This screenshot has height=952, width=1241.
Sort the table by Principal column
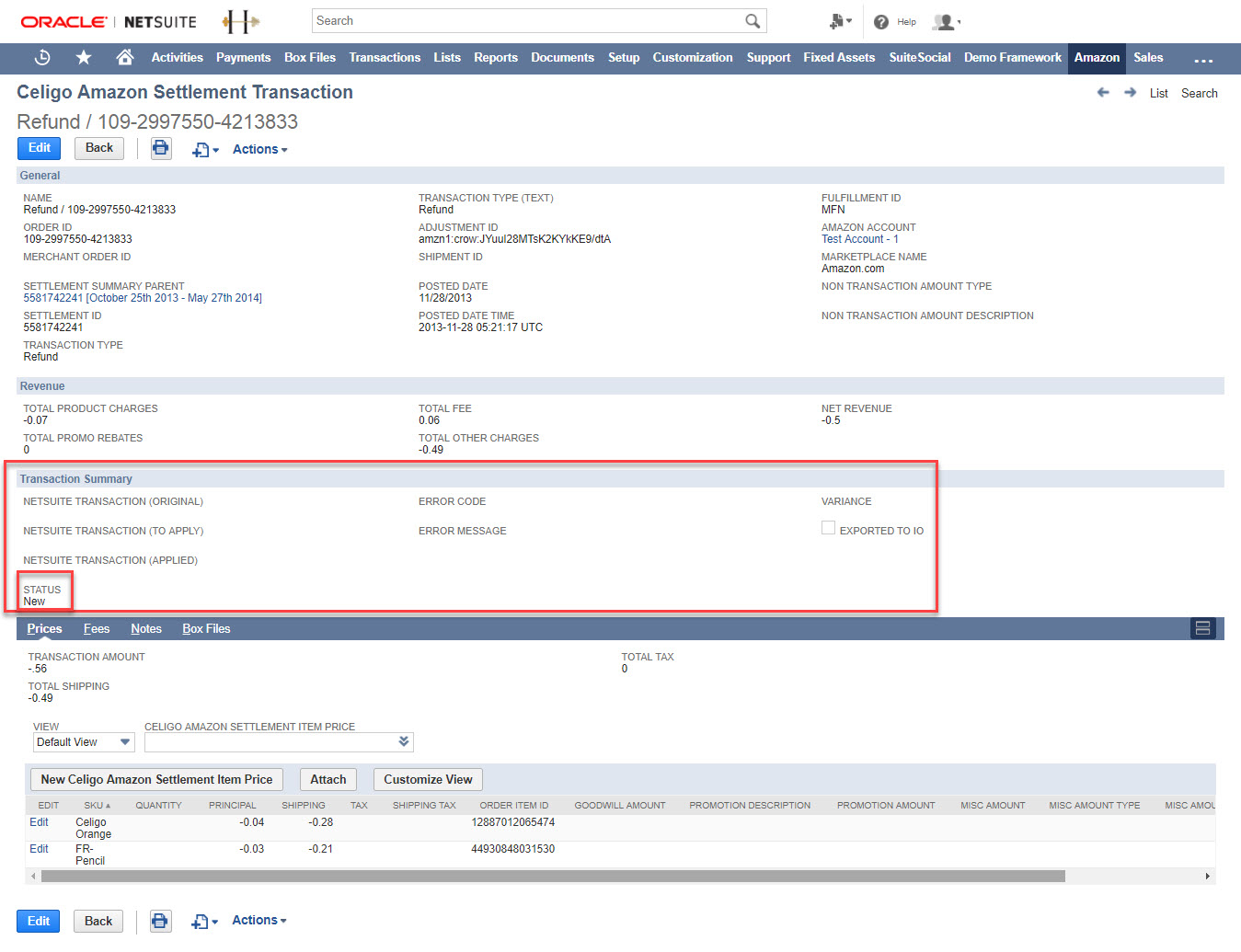click(x=232, y=806)
